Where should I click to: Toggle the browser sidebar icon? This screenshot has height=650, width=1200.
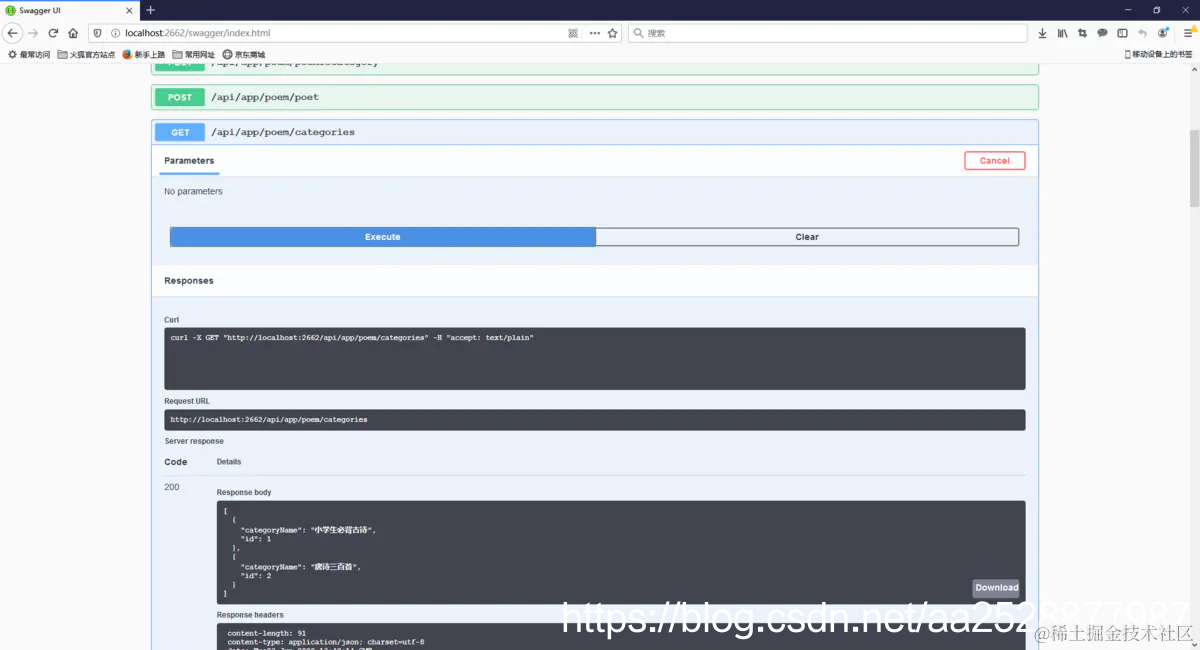[x=1123, y=33]
